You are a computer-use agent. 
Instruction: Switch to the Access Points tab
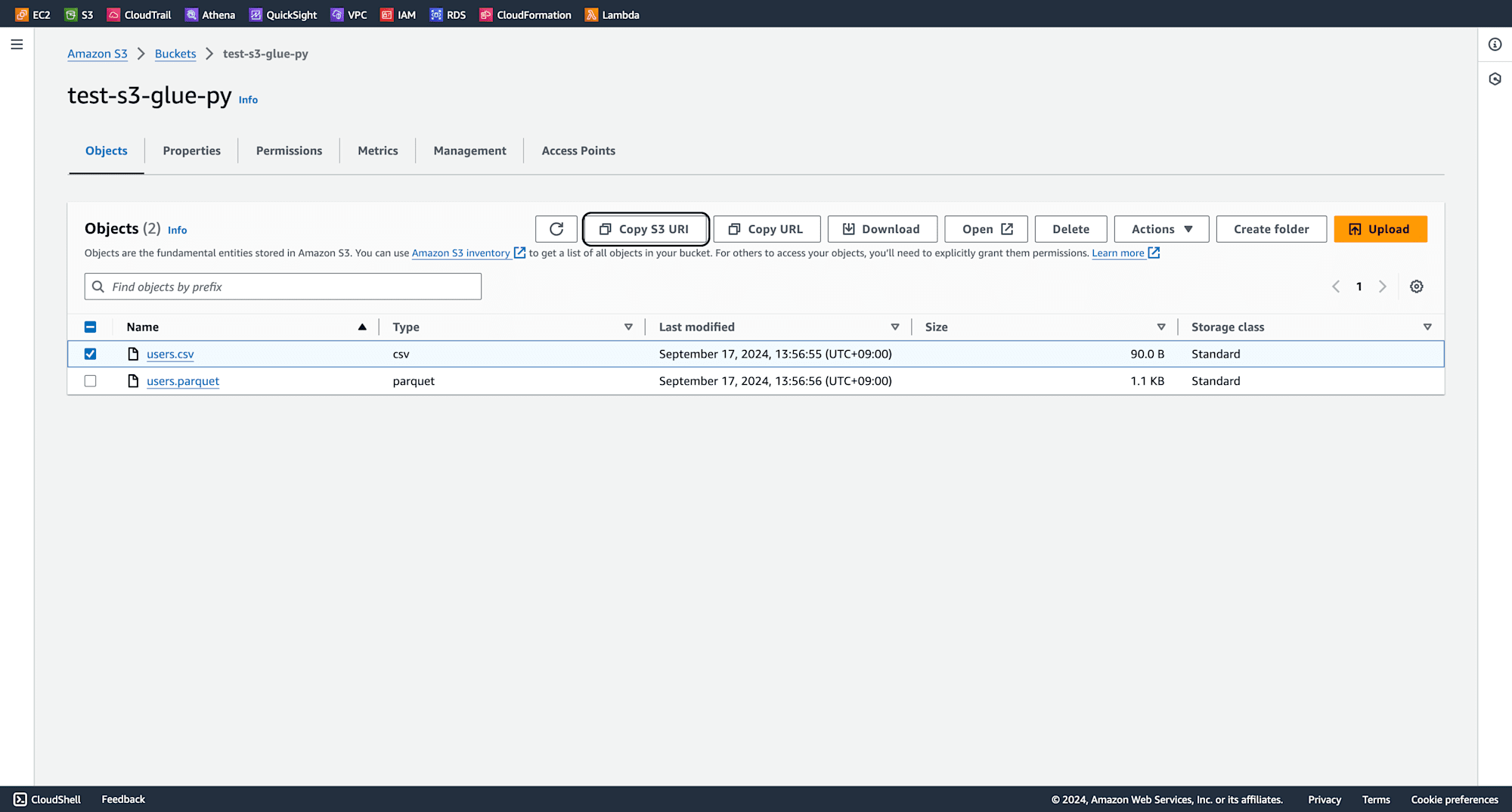pos(578,150)
